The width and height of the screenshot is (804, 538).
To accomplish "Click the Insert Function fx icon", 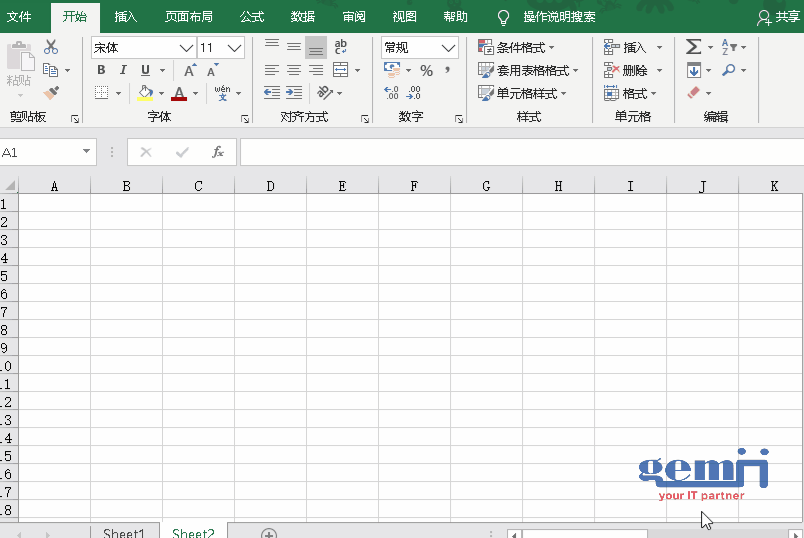I will coord(218,152).
